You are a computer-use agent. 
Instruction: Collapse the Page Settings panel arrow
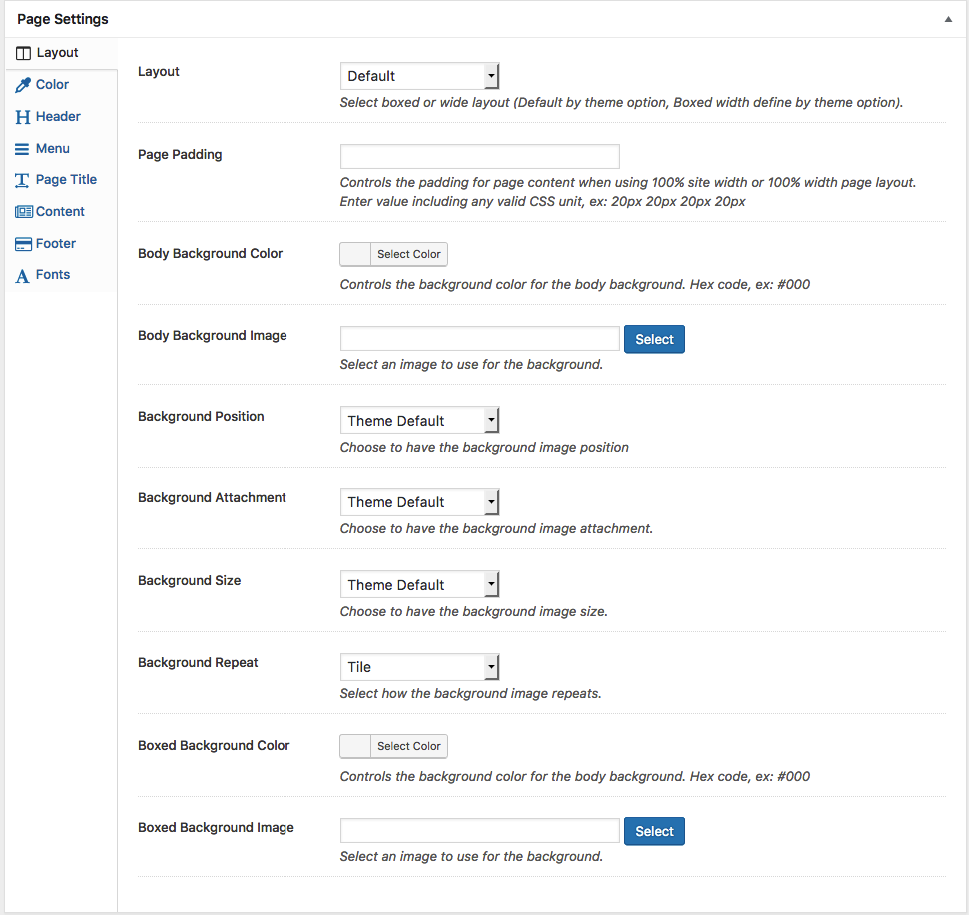click(x=948, y=19)
